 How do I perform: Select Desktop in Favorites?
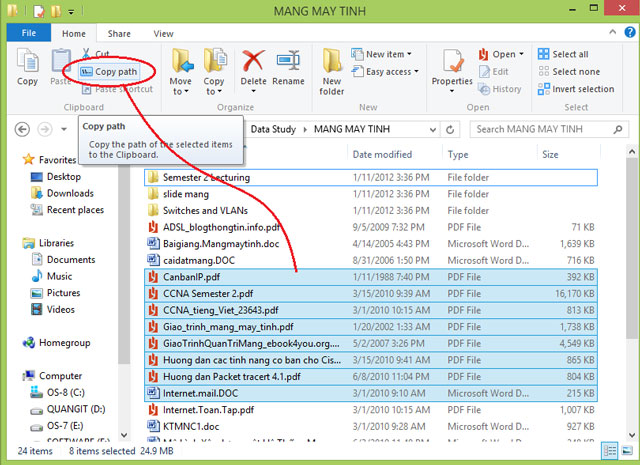[x=56, y=177]
